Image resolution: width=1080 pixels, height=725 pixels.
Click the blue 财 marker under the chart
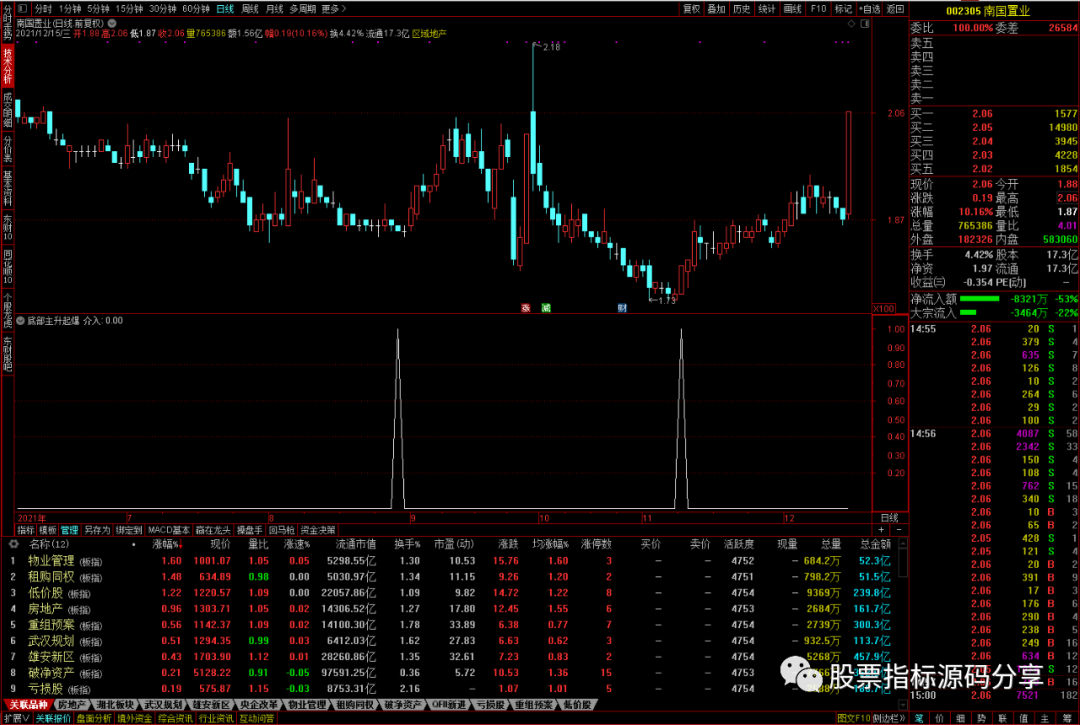(x=622, y=308)
